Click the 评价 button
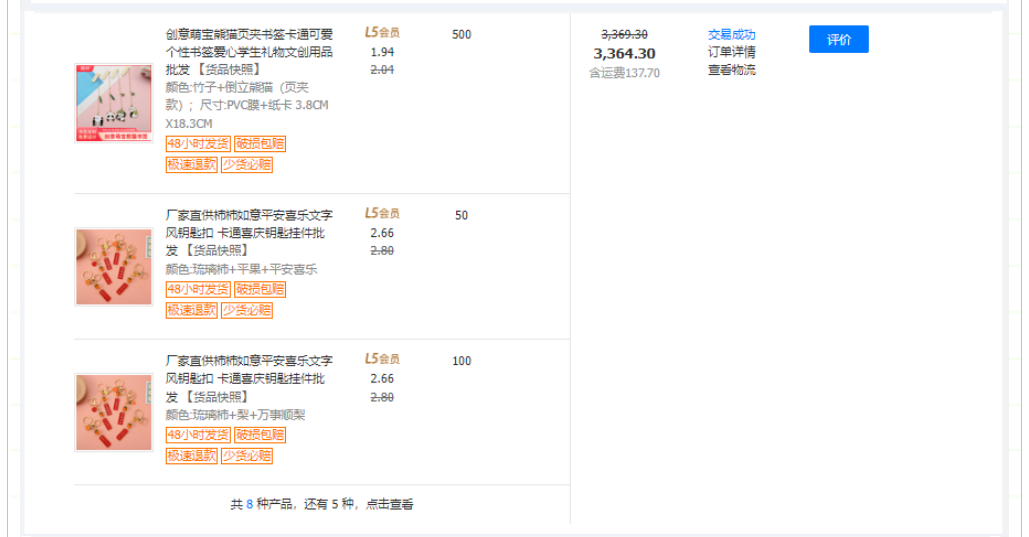1029x537 pixels. coord(838,40)
